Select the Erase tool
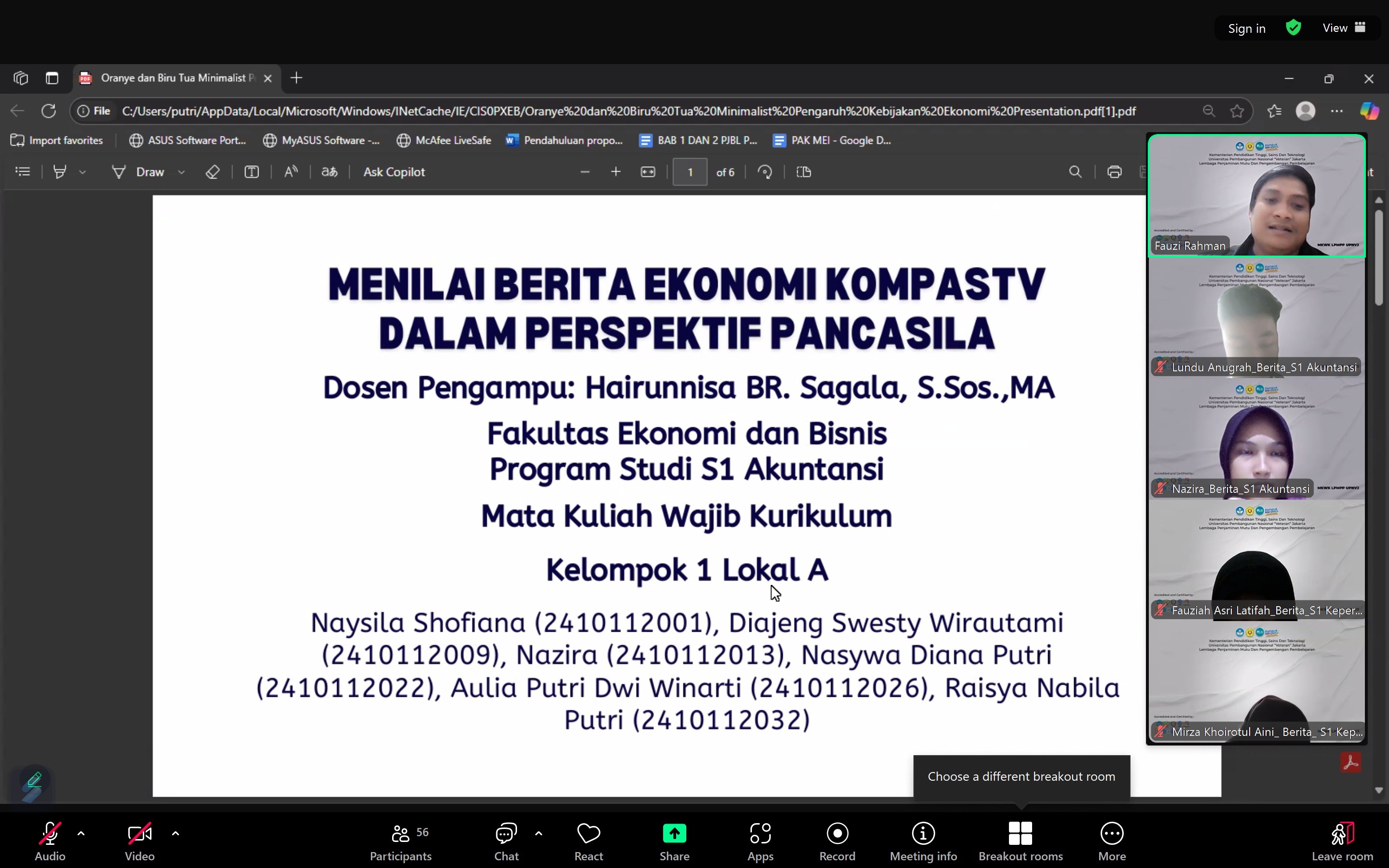 (213, 172)
